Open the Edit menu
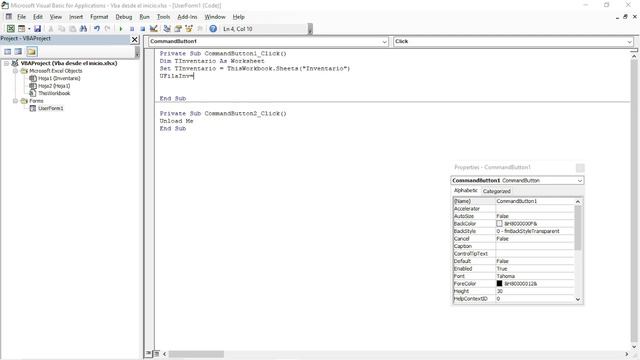 [38, 17]
